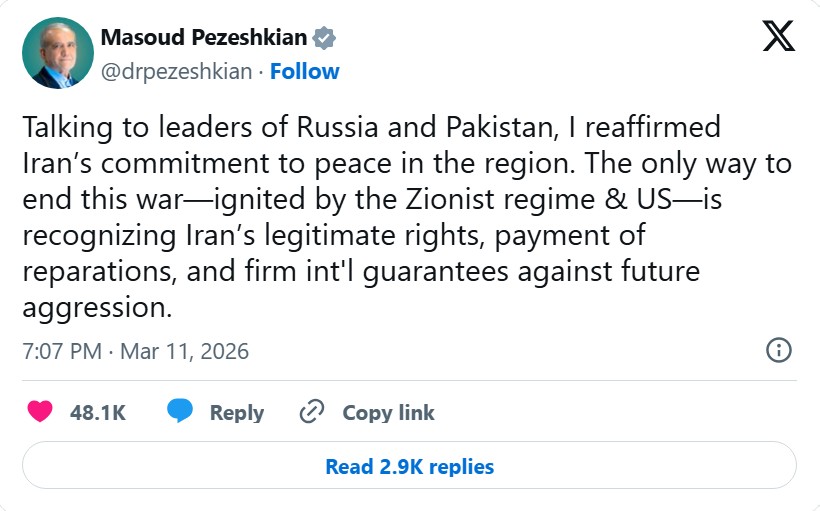Click the blue verified badge

(x=324, y=39)
